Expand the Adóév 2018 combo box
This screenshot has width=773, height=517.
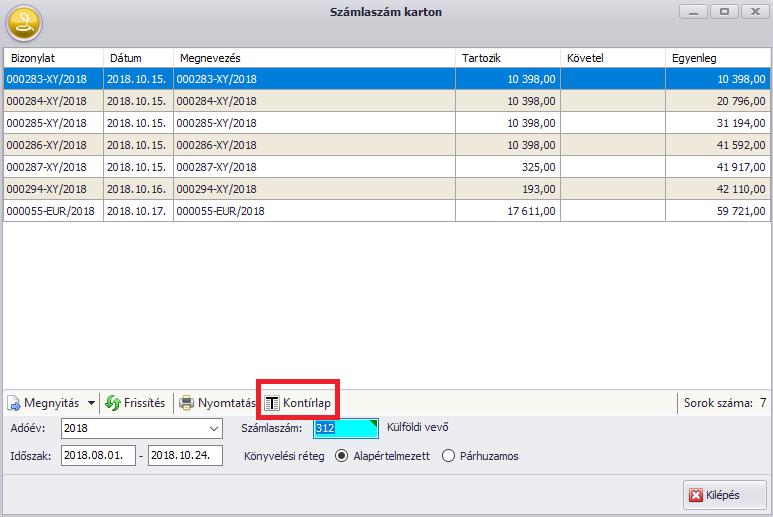213,428
